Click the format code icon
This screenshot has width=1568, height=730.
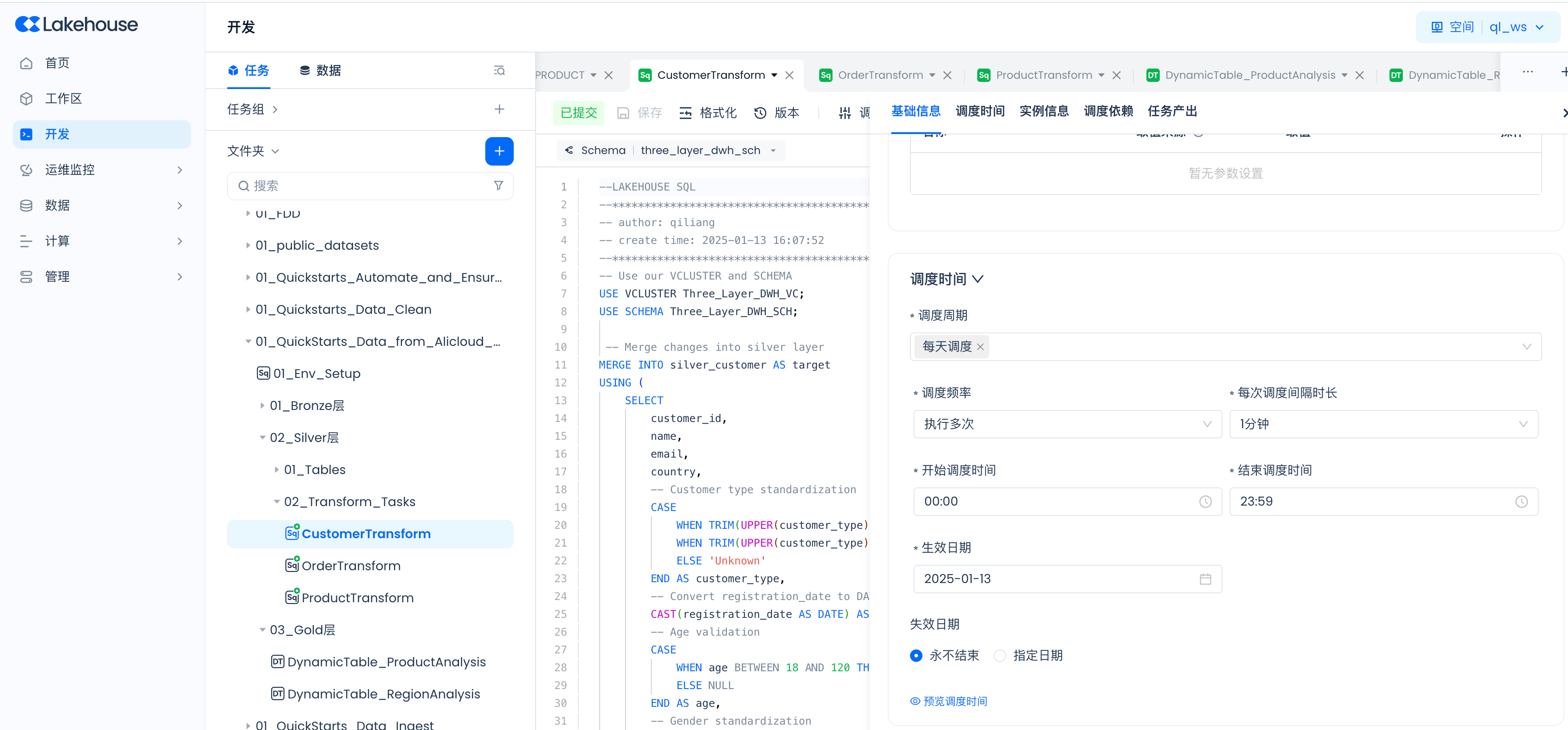(686, 113)
